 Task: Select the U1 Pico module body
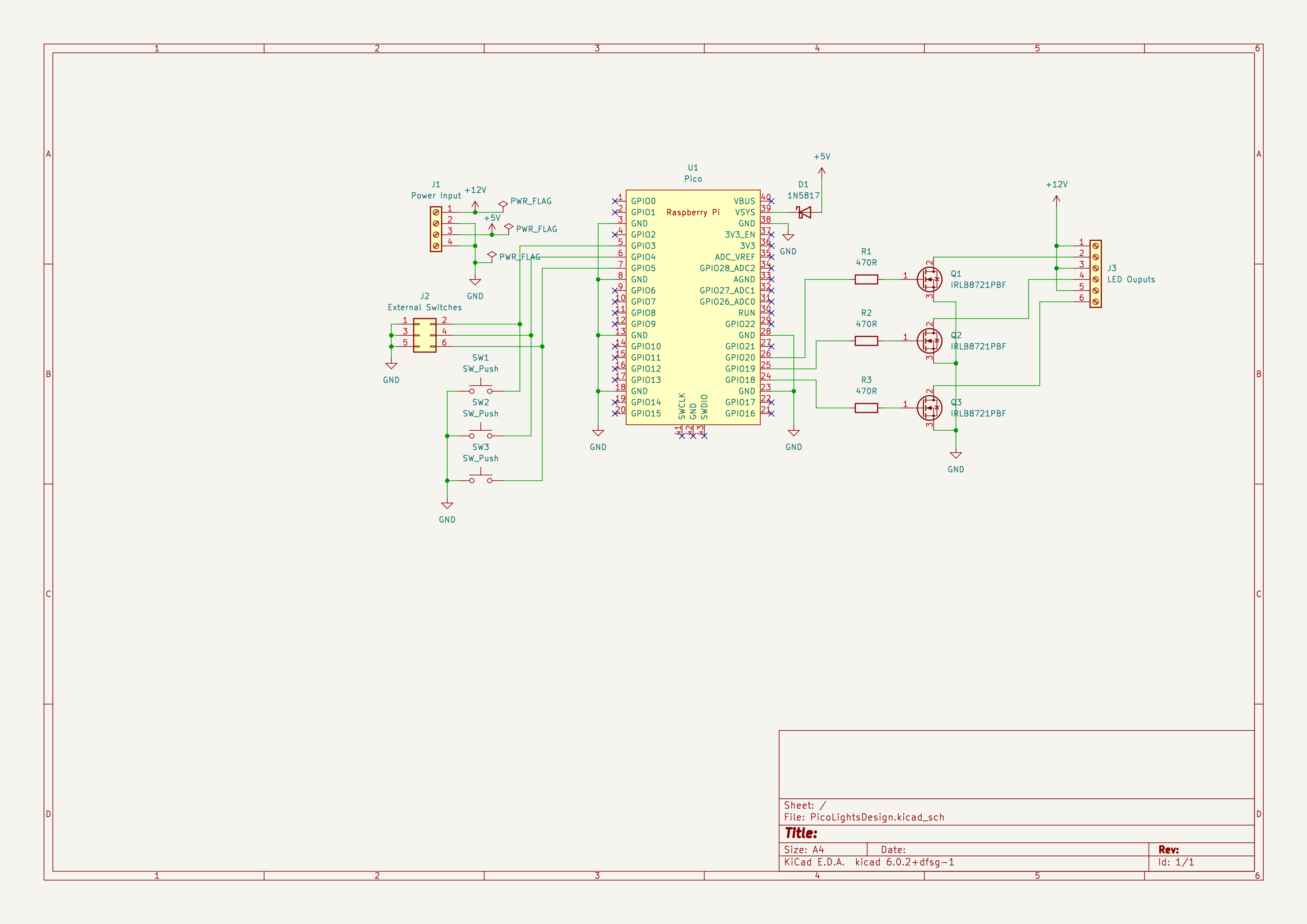[693, 307]
